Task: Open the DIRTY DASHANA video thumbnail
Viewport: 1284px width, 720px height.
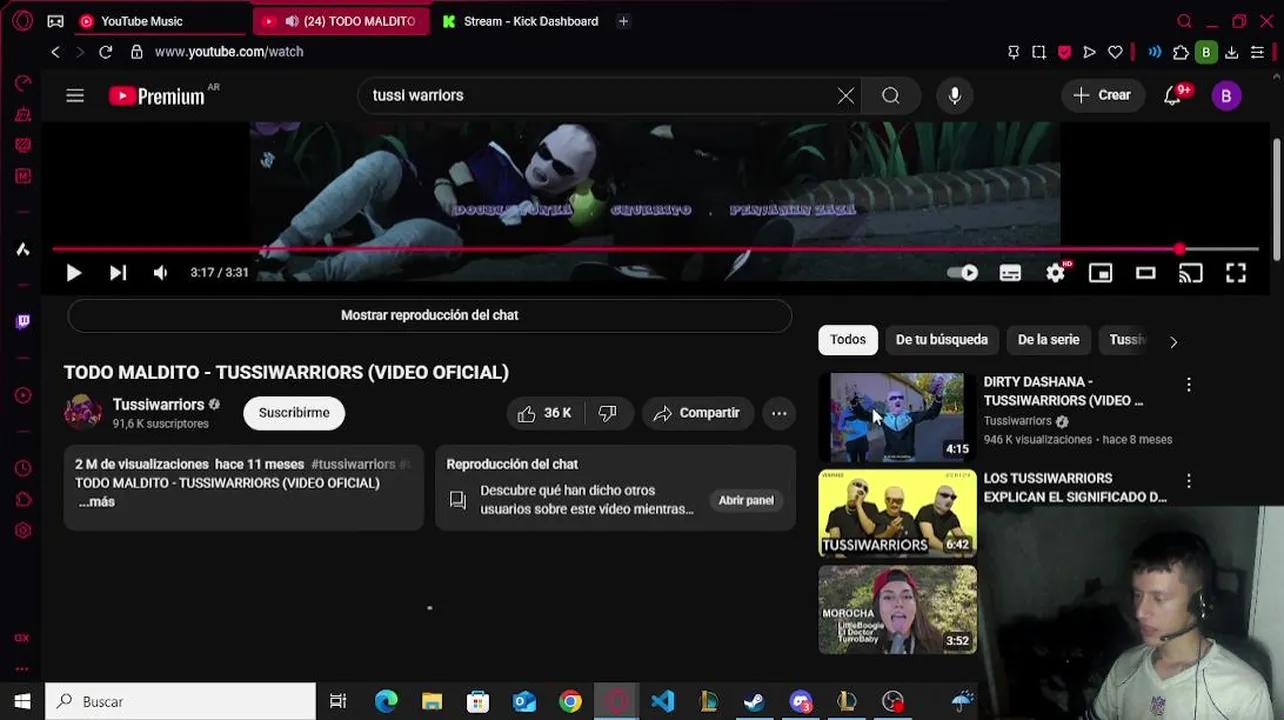Action: click(x=898, y=417)
